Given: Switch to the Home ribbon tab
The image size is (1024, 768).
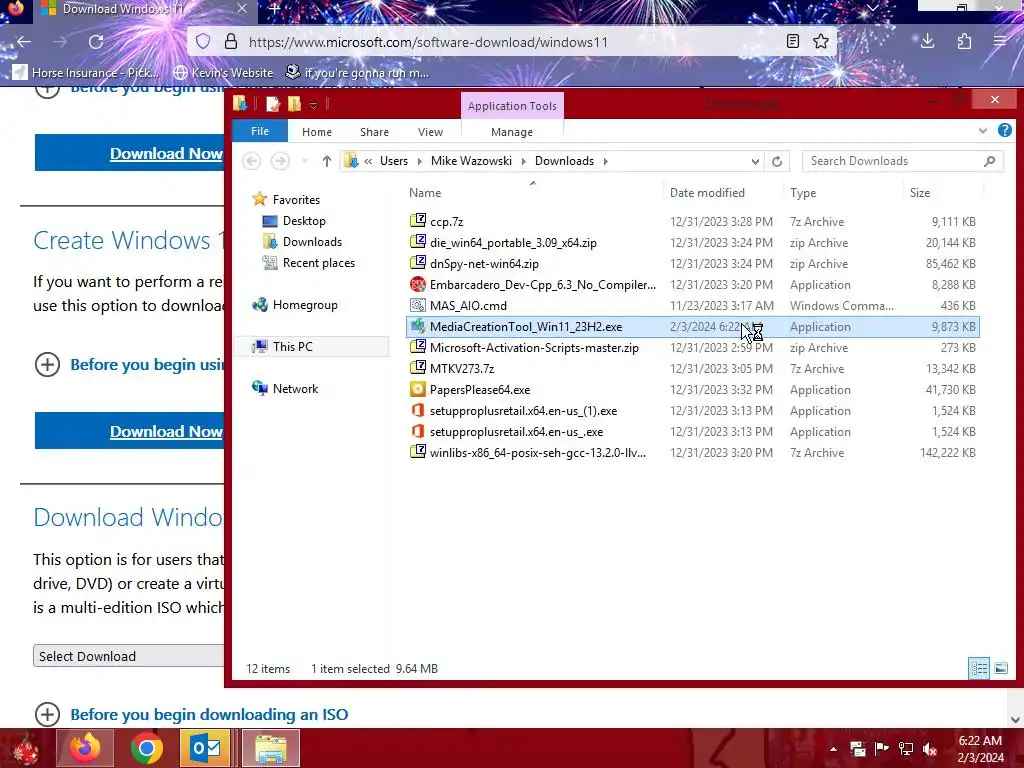Looking at the screenshot, I should pyautogui.click(x=317, y=132).
